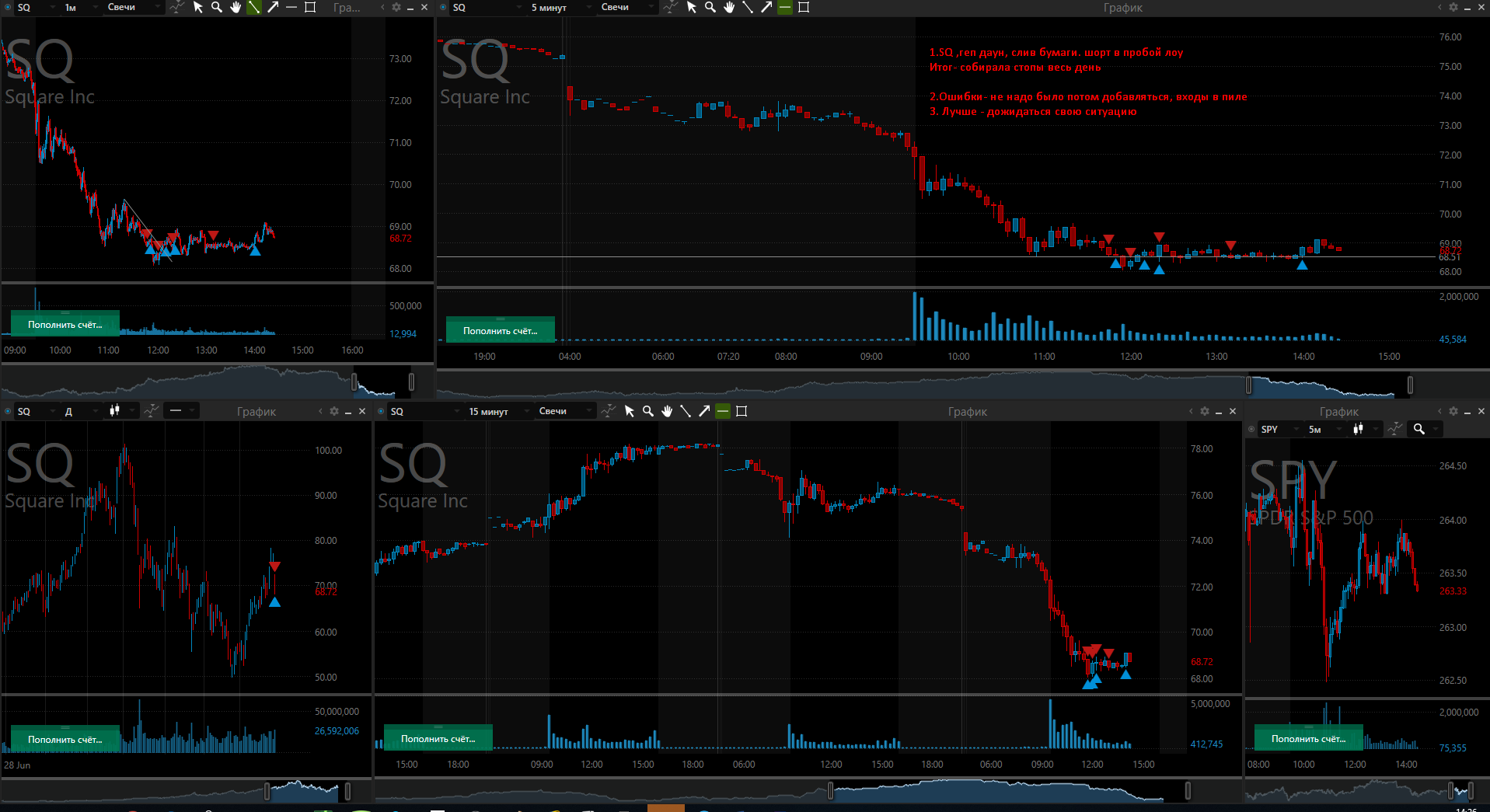Viewport: 1490px width, 812px height.
Task: Open the settings gear of the 1м SQ chart
Action: 396,7
